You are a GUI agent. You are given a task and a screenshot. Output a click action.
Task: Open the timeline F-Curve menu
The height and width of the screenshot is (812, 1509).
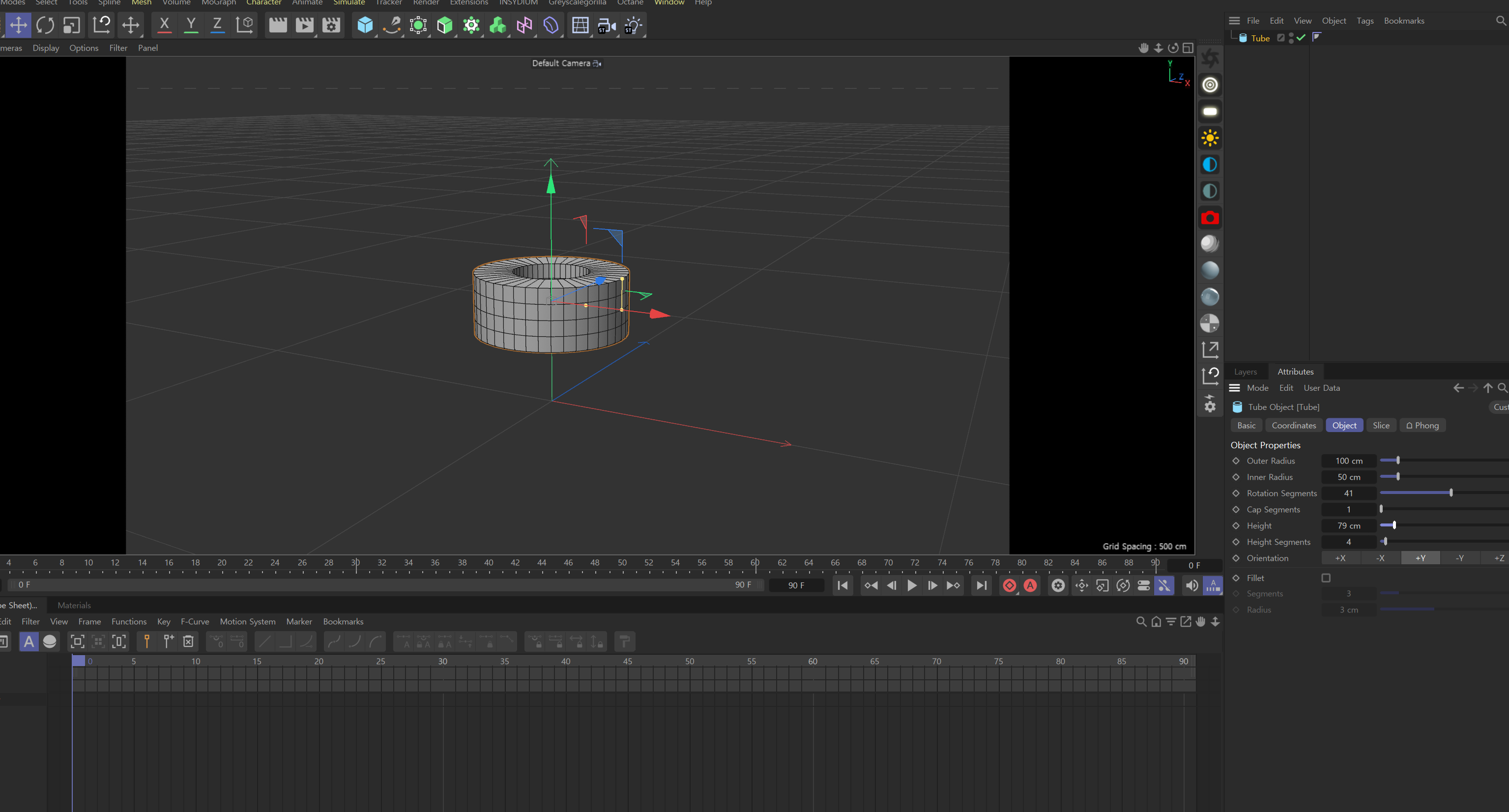click(x=195, y=622)
